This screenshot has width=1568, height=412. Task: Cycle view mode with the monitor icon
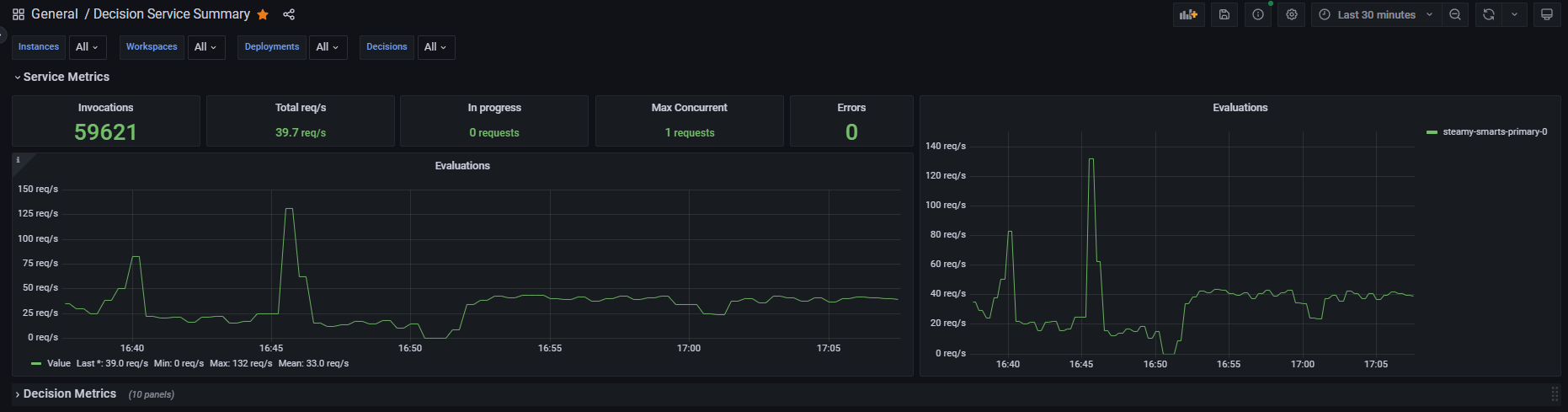pyautogui.click(x=1547, y=14)
